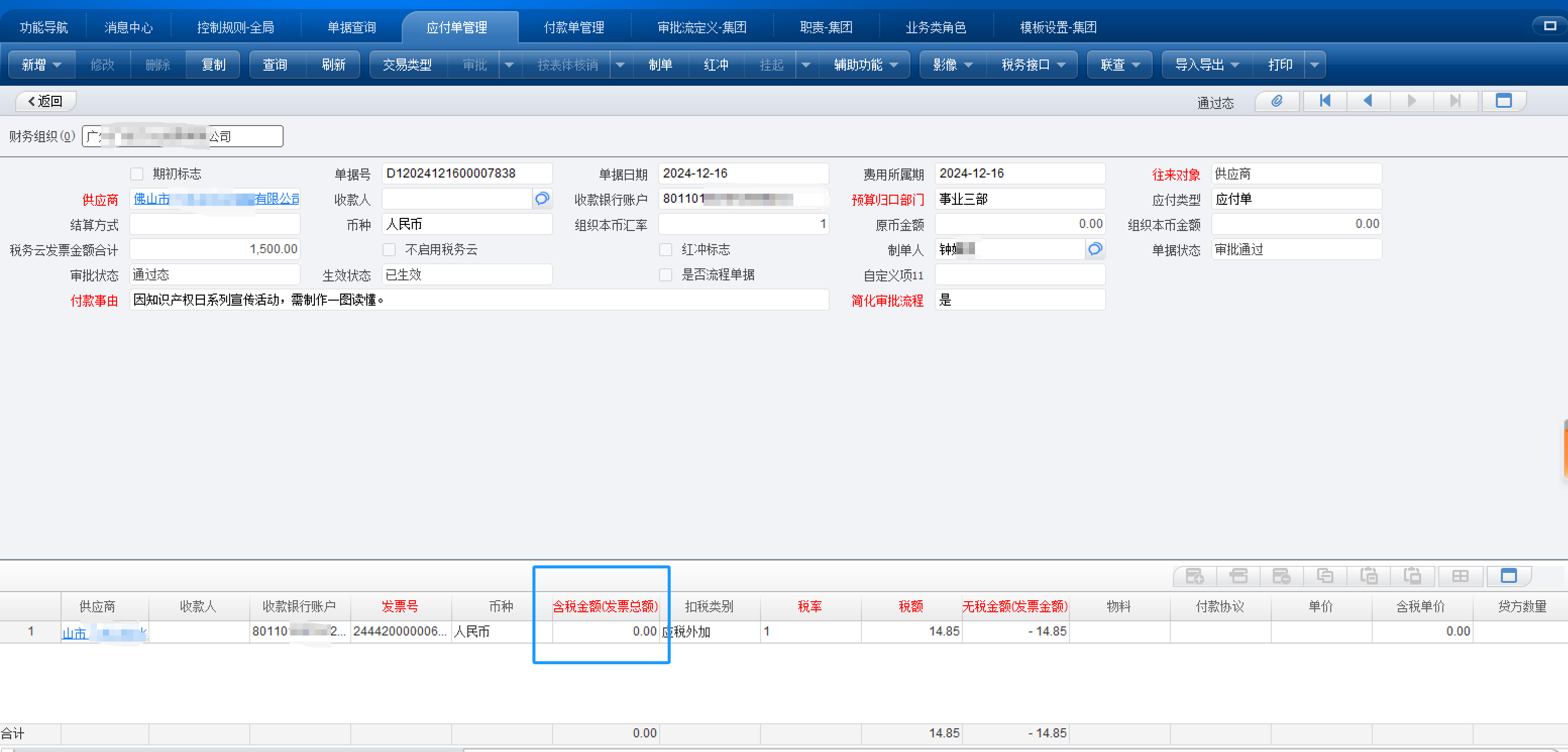1568x752 pixels.
Task: Click the lookup icon beside 制单人 field
Action: click(x=1095, y=250)
